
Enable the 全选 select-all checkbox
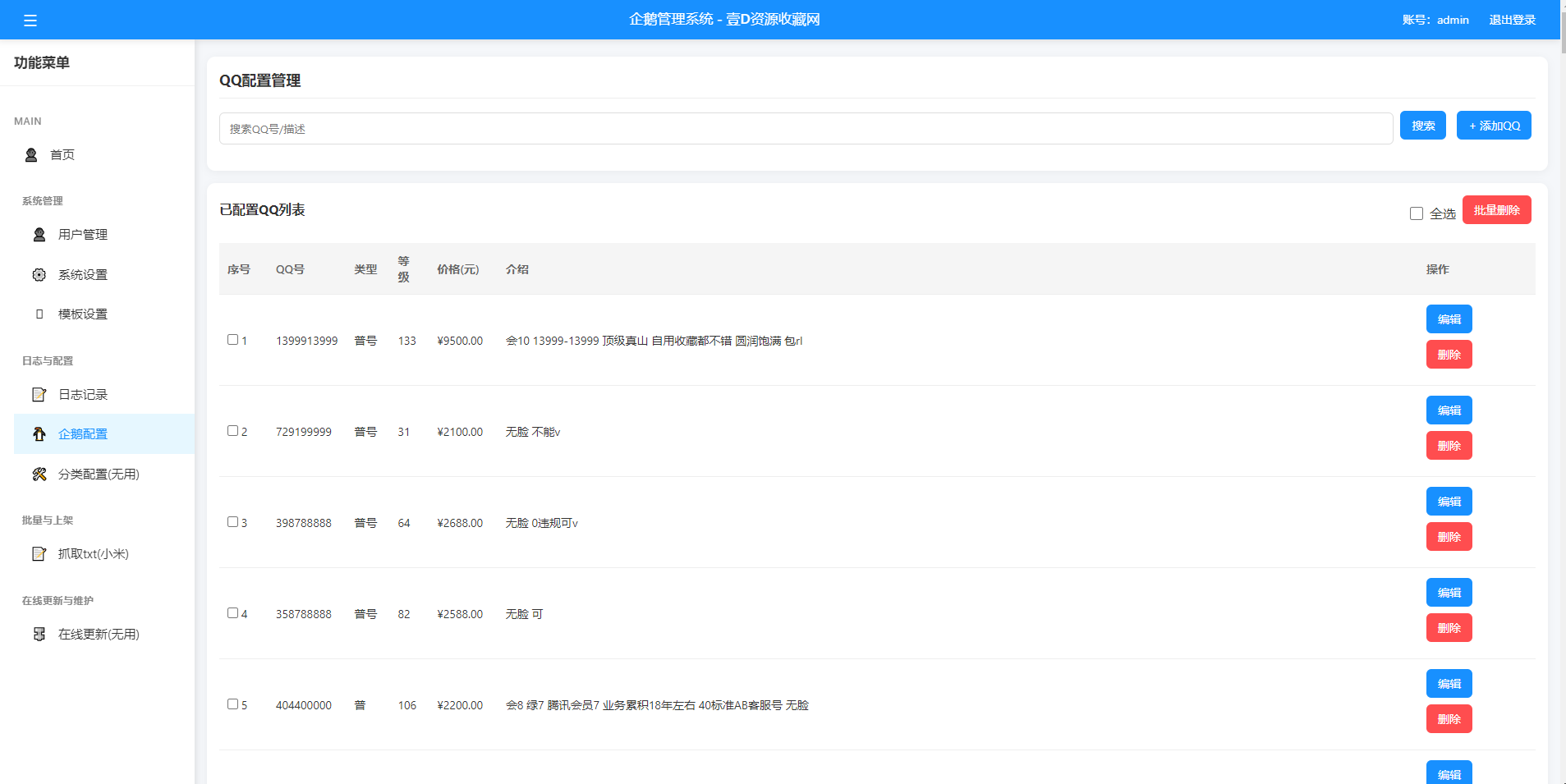point(1416,213)
